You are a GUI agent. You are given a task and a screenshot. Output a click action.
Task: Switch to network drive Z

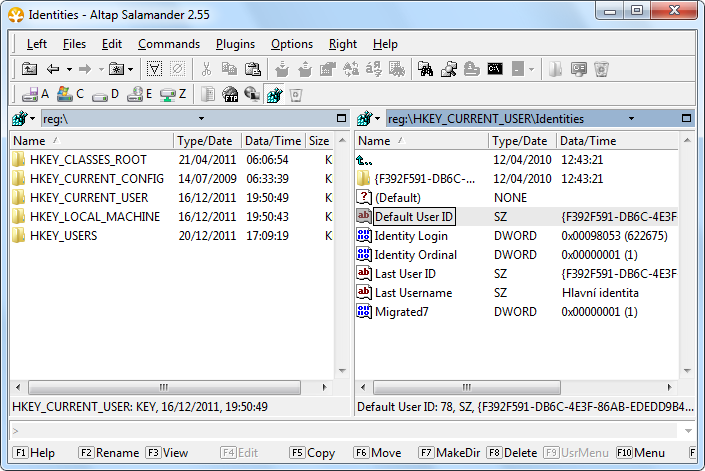173,94
